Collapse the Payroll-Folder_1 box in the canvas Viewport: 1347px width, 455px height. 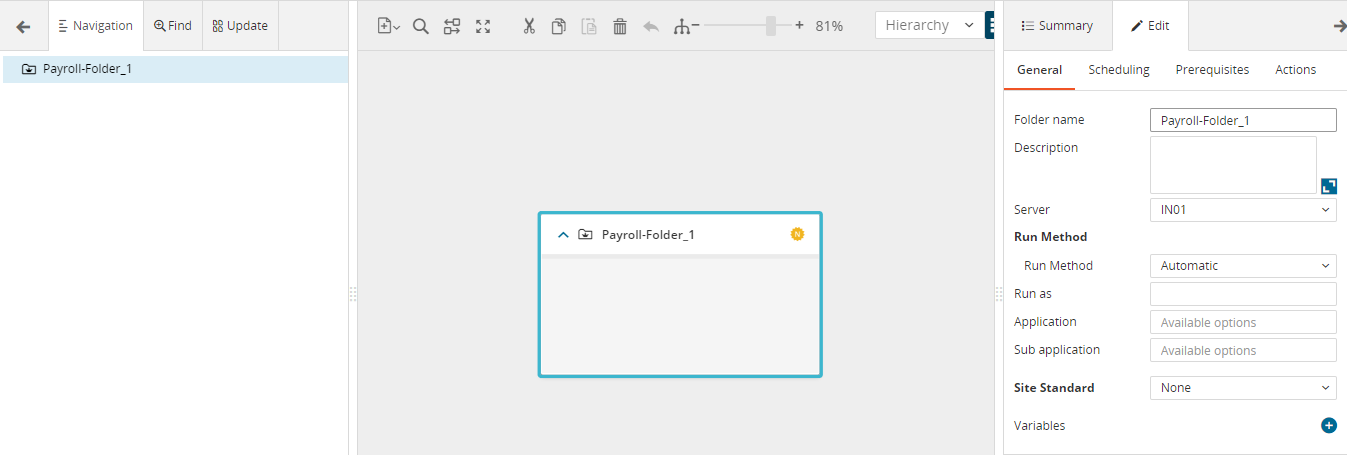point(563,235)
